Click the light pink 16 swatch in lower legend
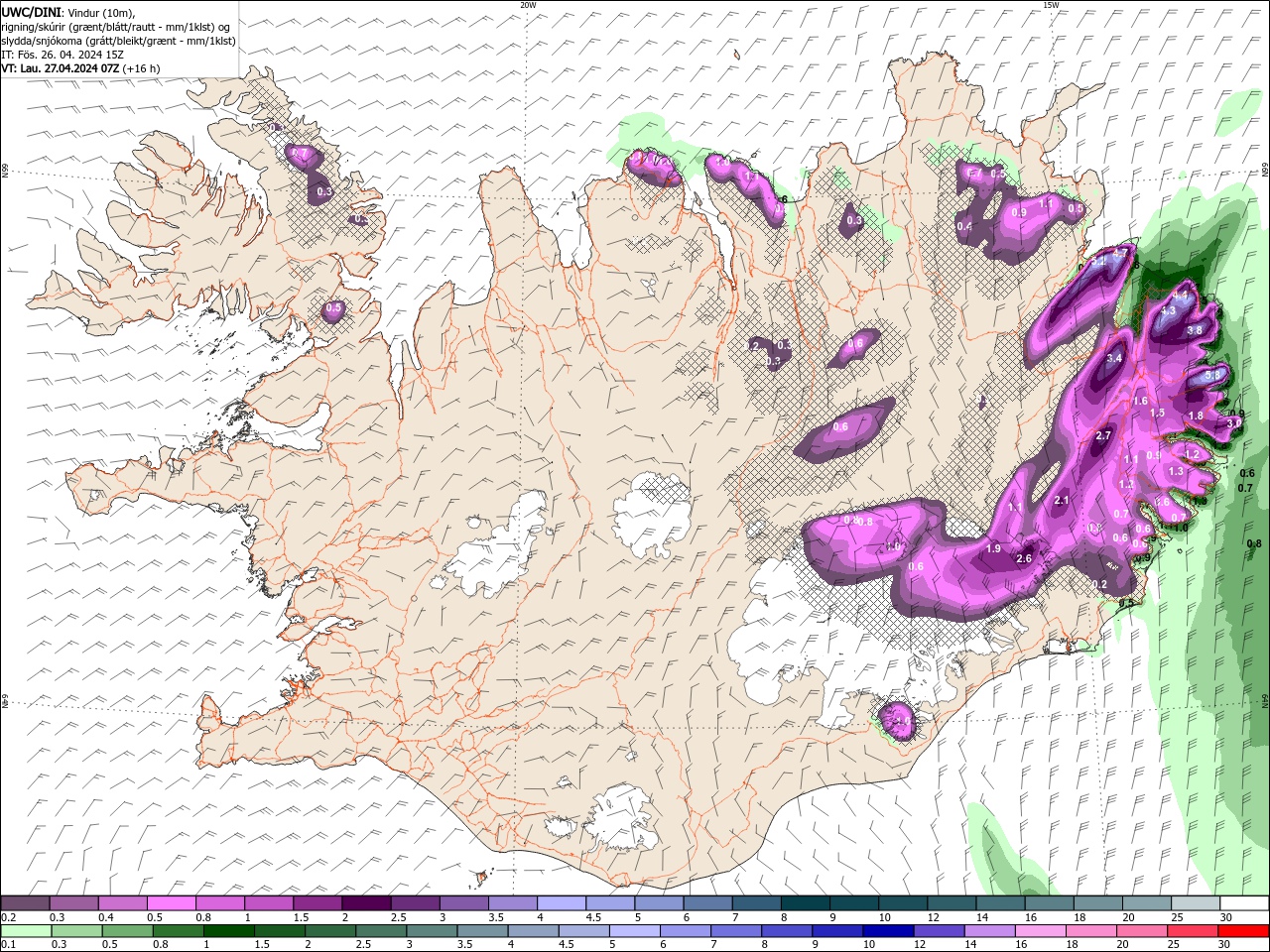This screenshot has width=1270, height=952. (1041, 931)
